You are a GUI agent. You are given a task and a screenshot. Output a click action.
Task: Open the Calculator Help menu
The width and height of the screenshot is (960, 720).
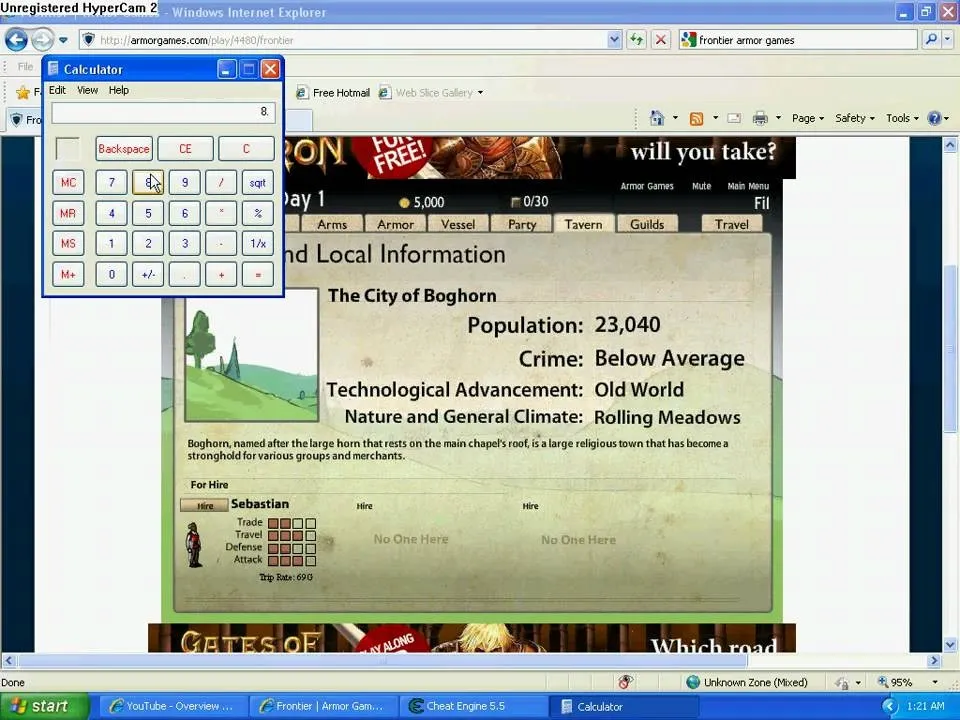point(119,90)
